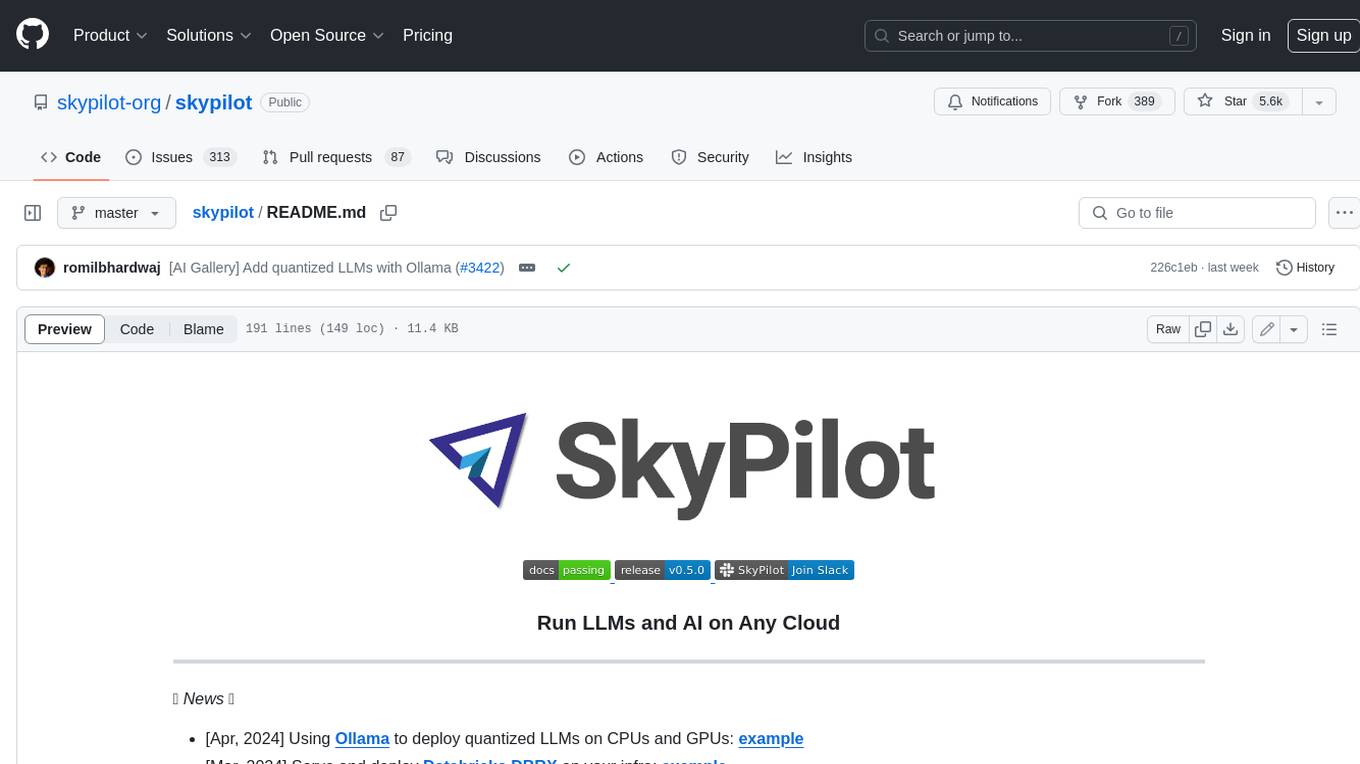Open romilbhardwaj's avatar
The height and width of the screenshot is (764, 1360).
click(44, 268)
